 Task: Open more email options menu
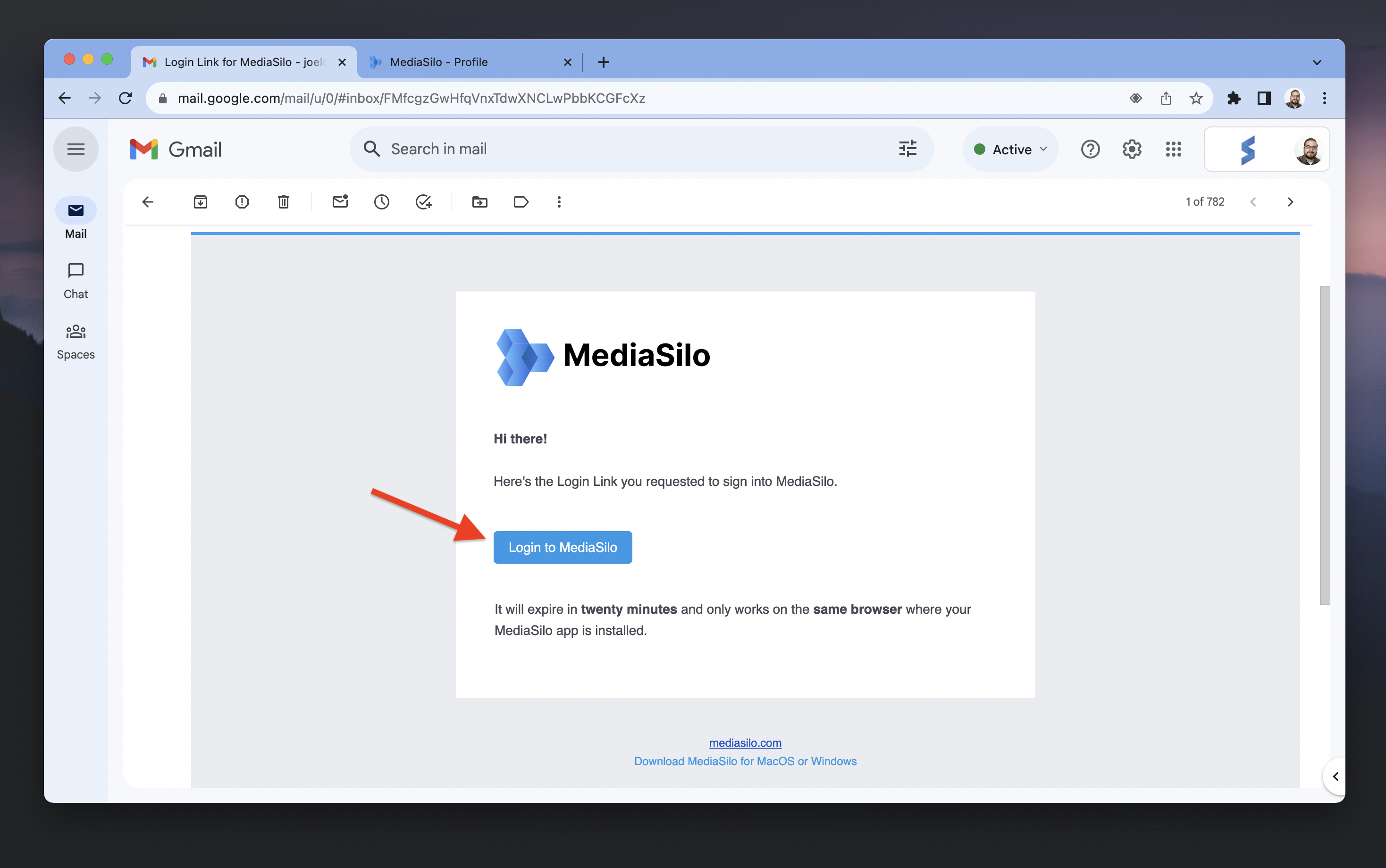tap(559, 201)
